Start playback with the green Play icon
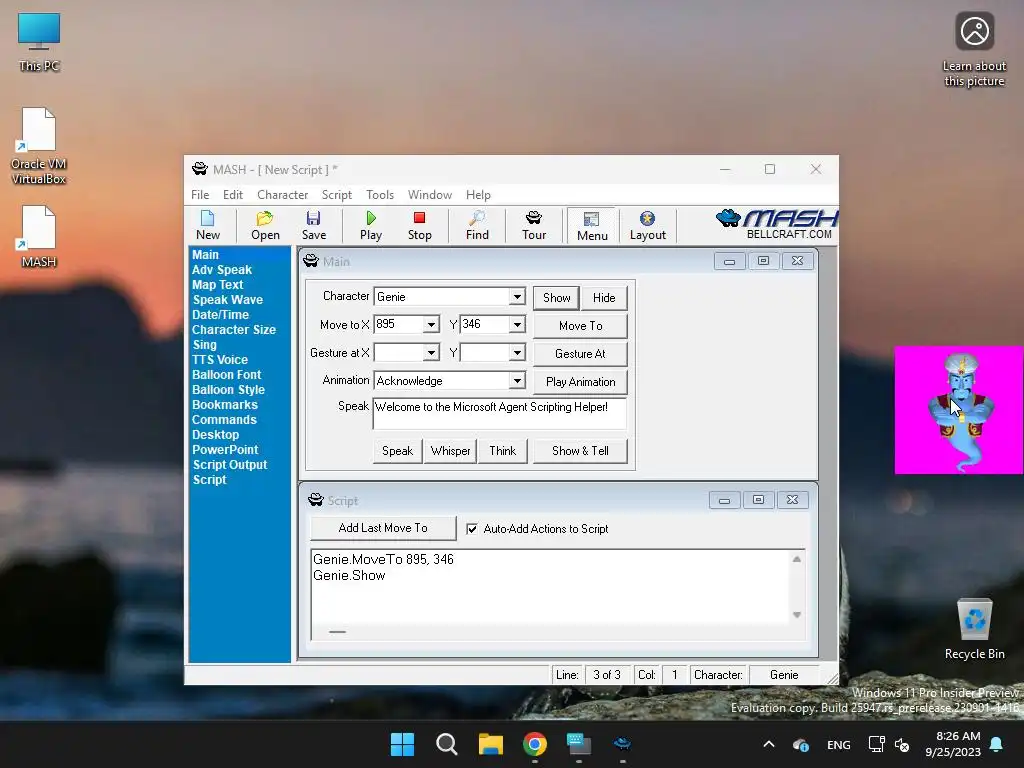The width and height of the screenshot is (1024, 768). pos(371,225)
